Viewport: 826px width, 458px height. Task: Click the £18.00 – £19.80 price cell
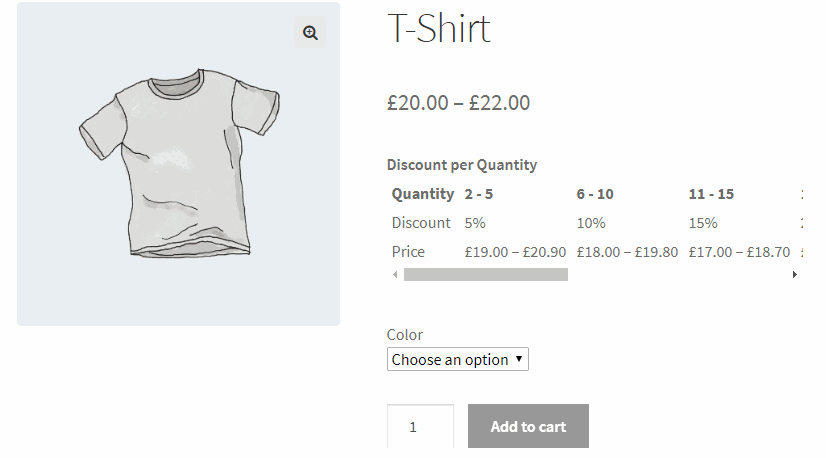(x=627, y=252)
